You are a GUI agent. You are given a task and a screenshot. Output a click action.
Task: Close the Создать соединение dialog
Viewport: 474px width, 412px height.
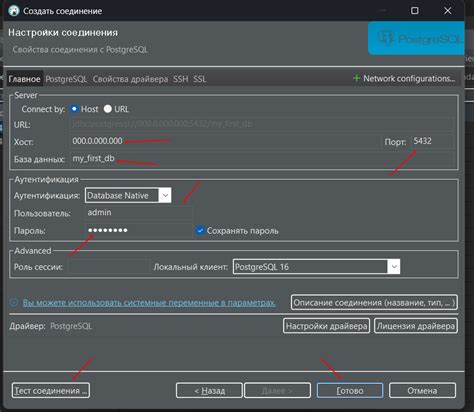[448, 11]
